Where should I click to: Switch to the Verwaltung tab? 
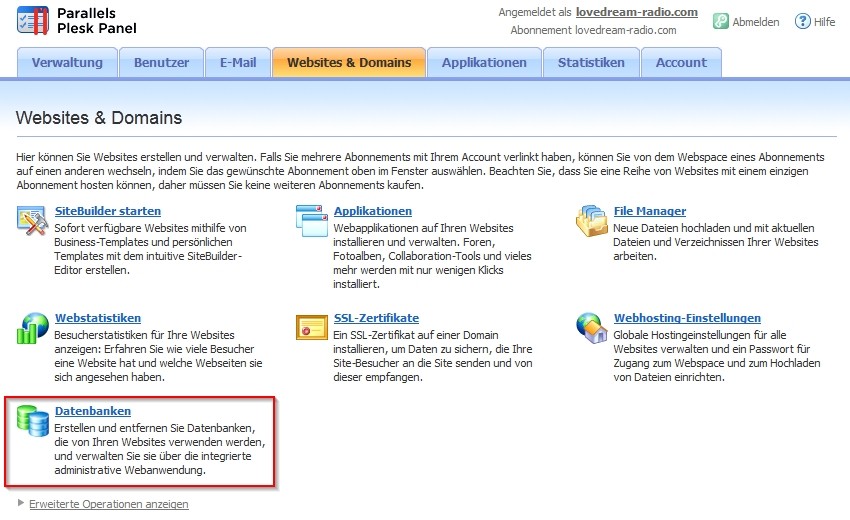(x=67, y=62)
